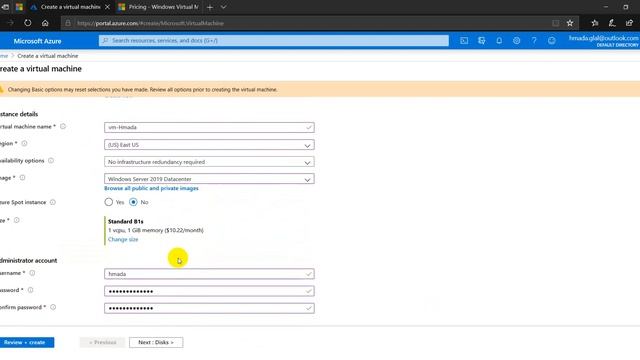Open Azure help question mark

click(534, 41)
